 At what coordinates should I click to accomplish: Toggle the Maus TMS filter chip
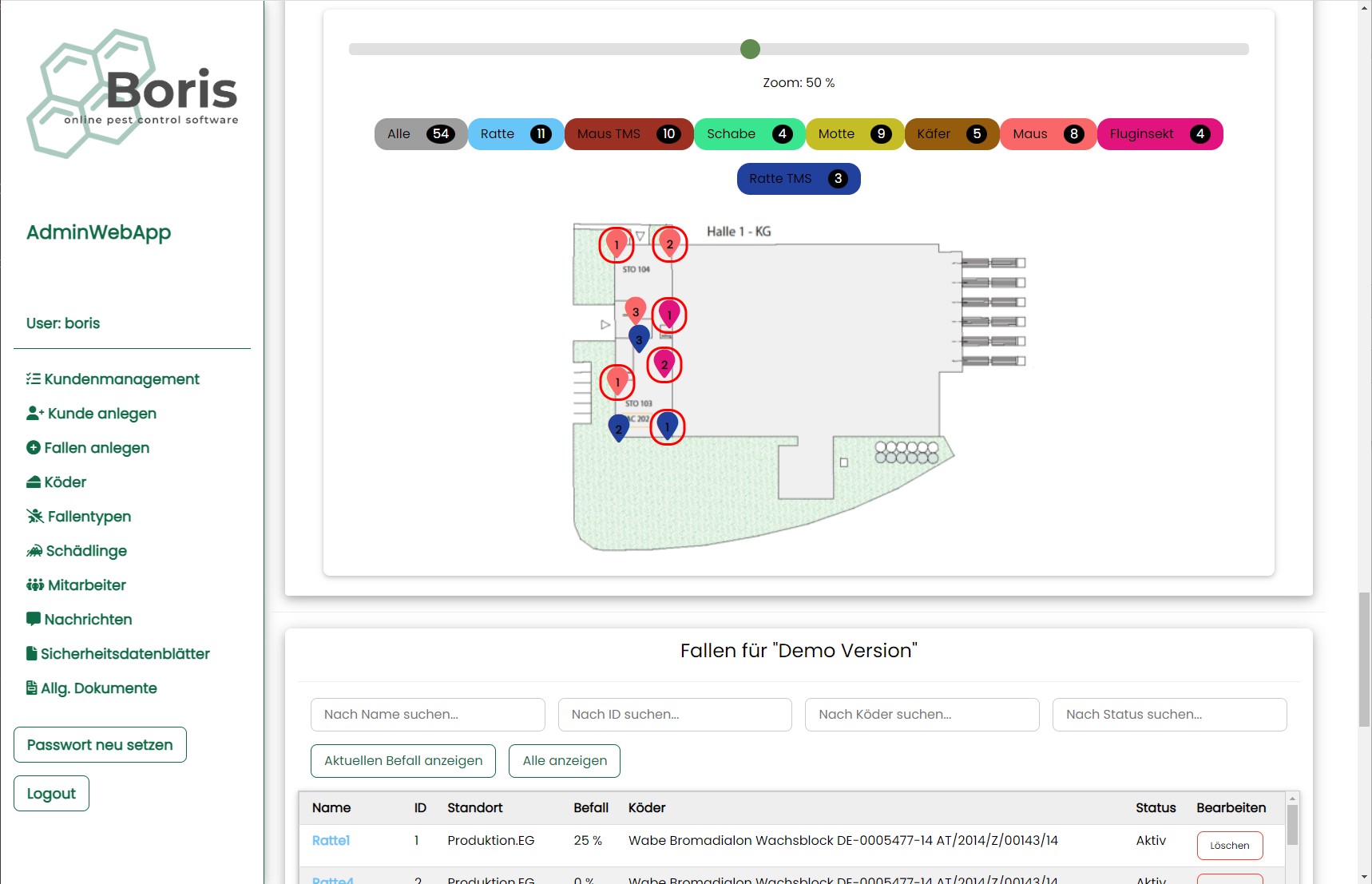pos(628,134)
